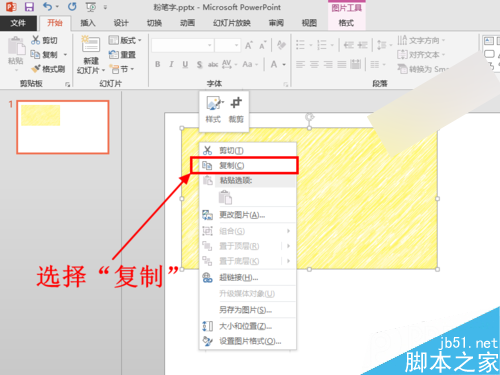Open the text direction (文字方向) dropdown
500x375 pixels.
click(421, 40)
